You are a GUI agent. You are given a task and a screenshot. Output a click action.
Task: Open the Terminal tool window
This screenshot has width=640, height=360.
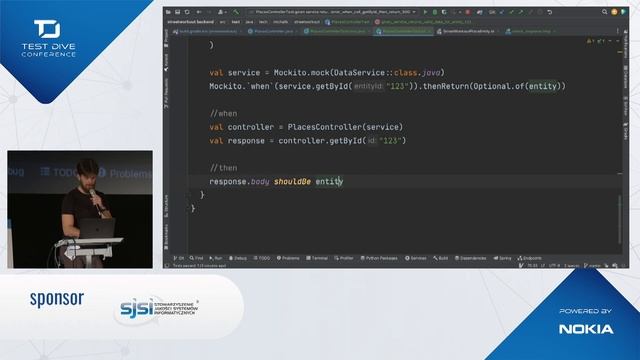click(317, 258)
